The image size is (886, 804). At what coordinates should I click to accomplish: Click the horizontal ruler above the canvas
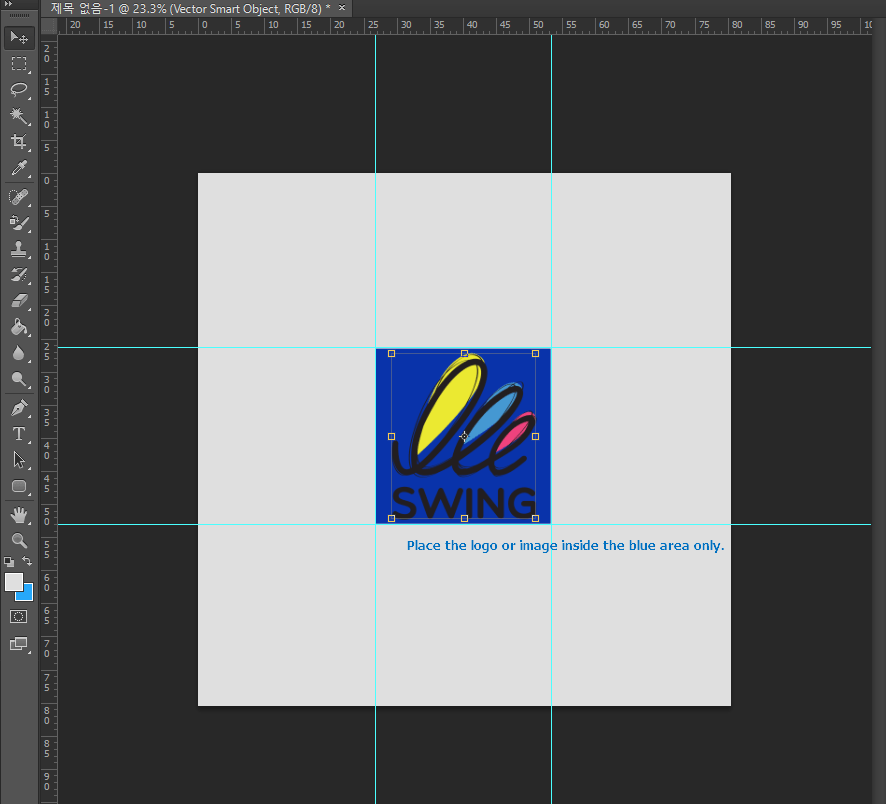450,25
